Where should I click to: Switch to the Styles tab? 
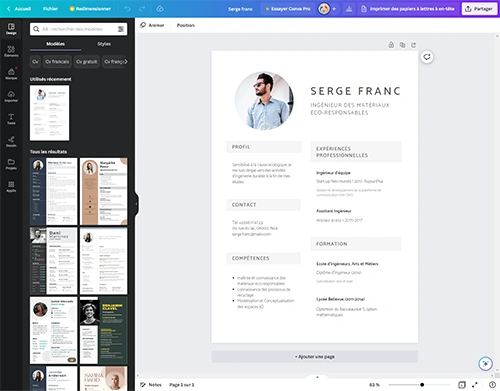click(x=104, y=44)
